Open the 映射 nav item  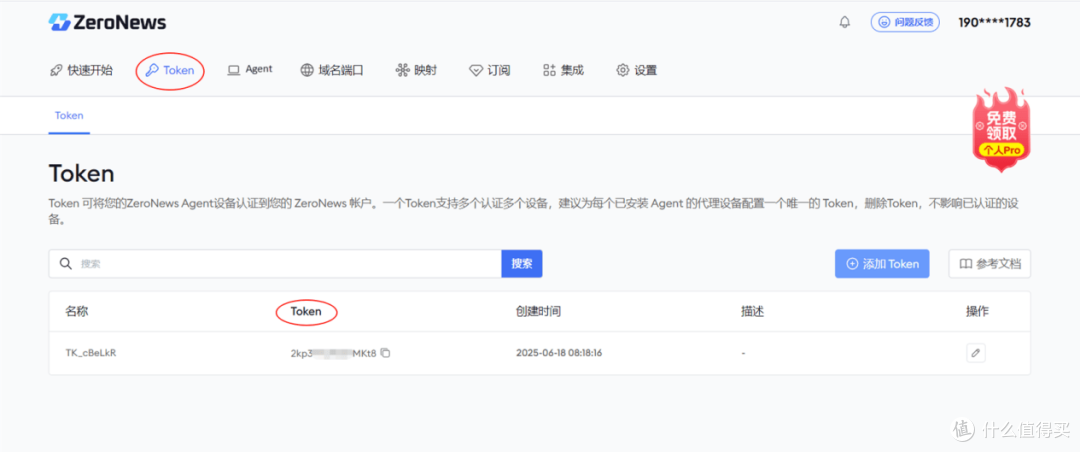pyautogui.click(x=416, y=70)
